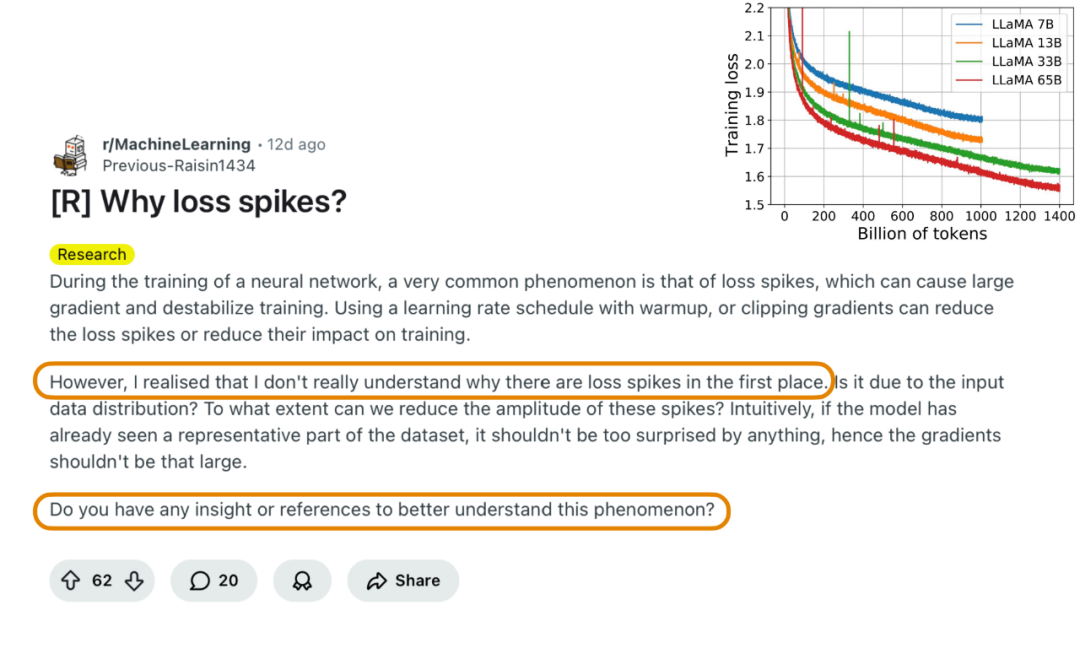Viewport: 1080px width, 659px height.
Task: Click the Share arrow icon
Action: coord(377,581)
